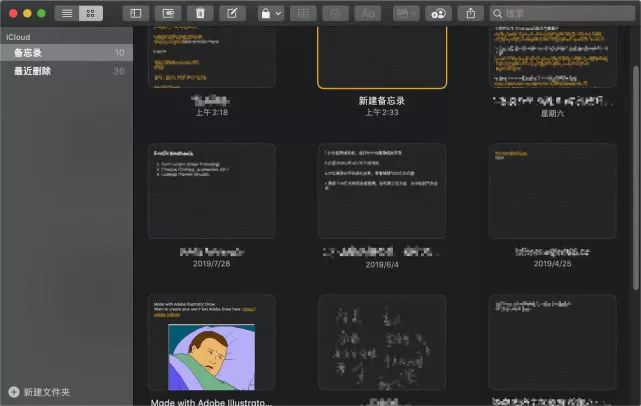Image resolution: width=641 pixels, height=406 pixels.
Task: Switch to gallery view
Action: click(91, 13)
